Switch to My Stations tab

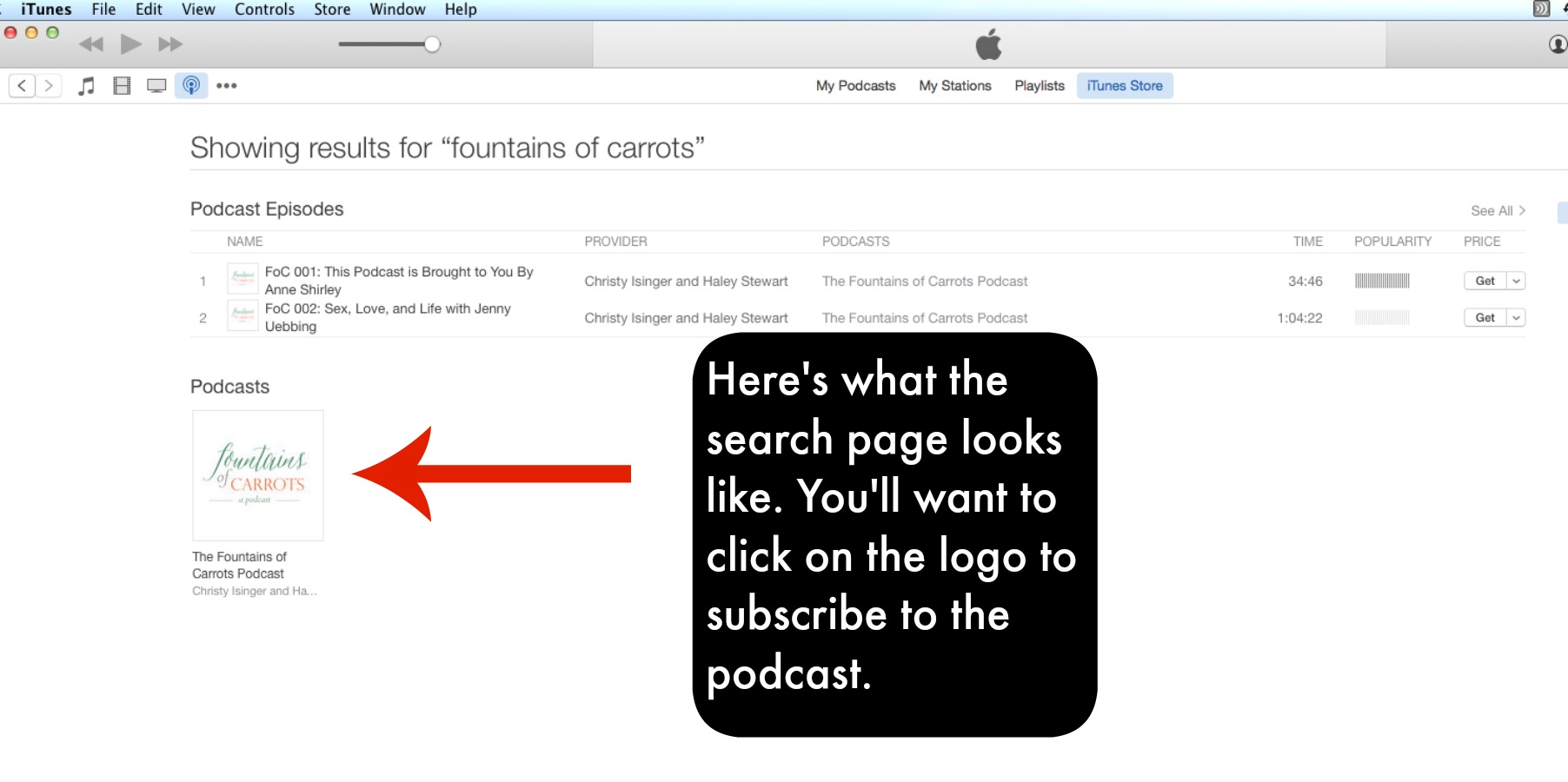pyautogui.click(x=955, y=85)
